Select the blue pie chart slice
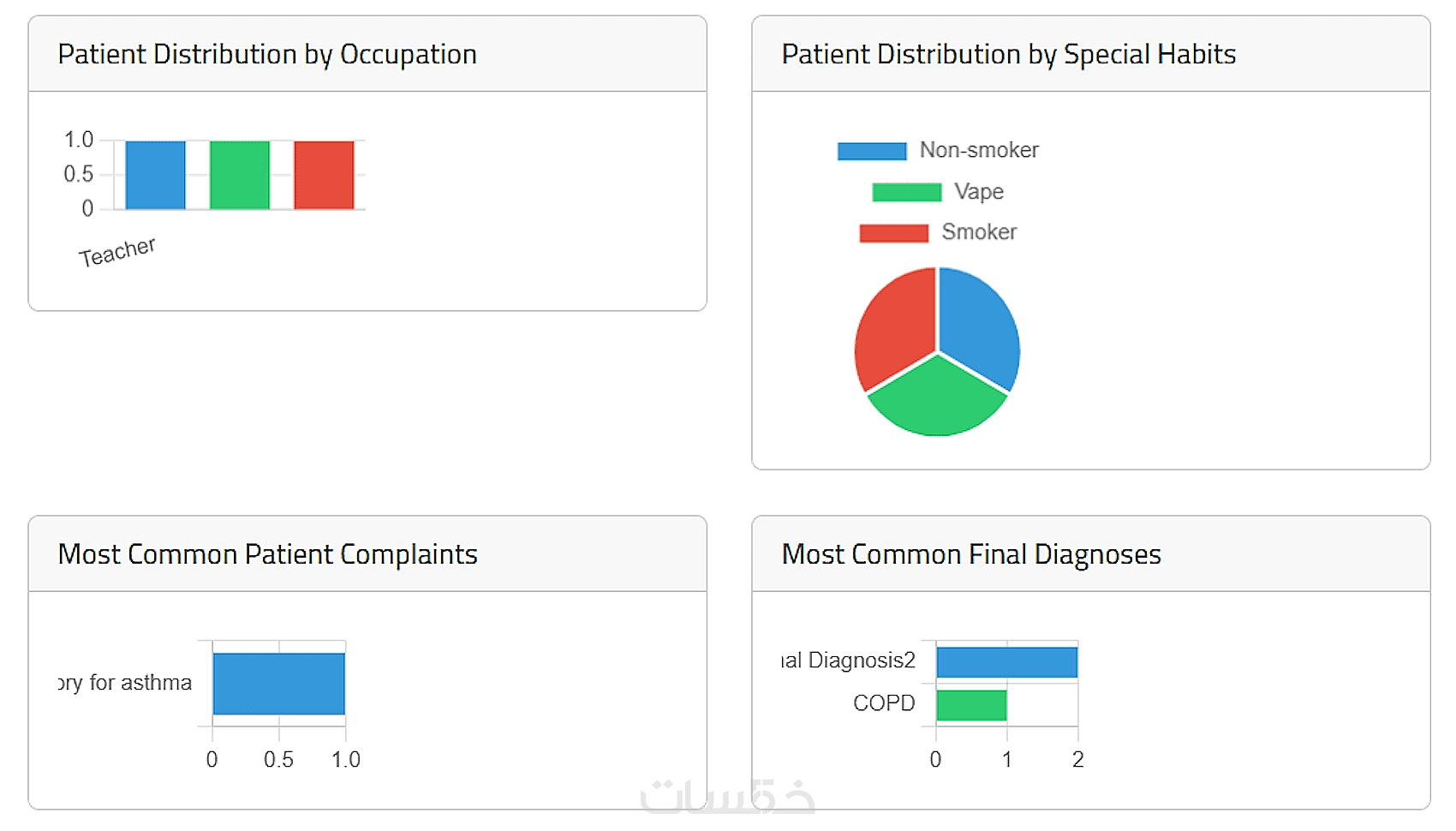Image resolution: width=1456 pixels, height=831 pixels. tap(981, 326)
